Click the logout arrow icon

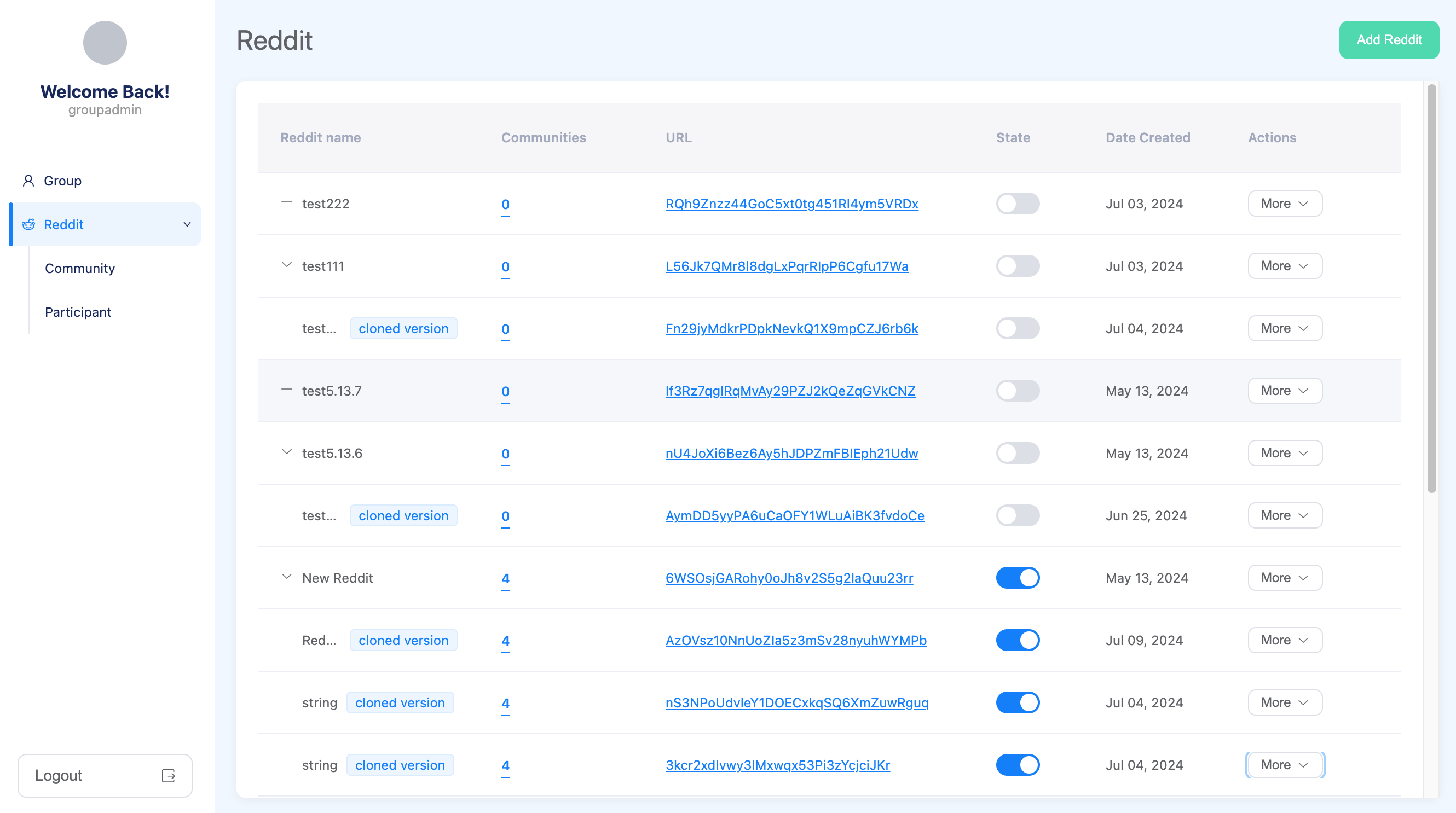point(169,775)
